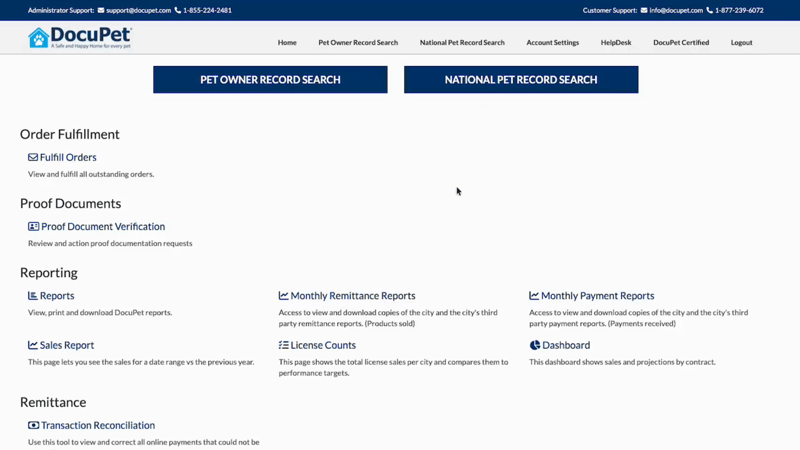Image resolution: width=800 pixels, height=450 pixels.
Task: Click the line chart icon beside Sales Report
Action: coord(33,345)
